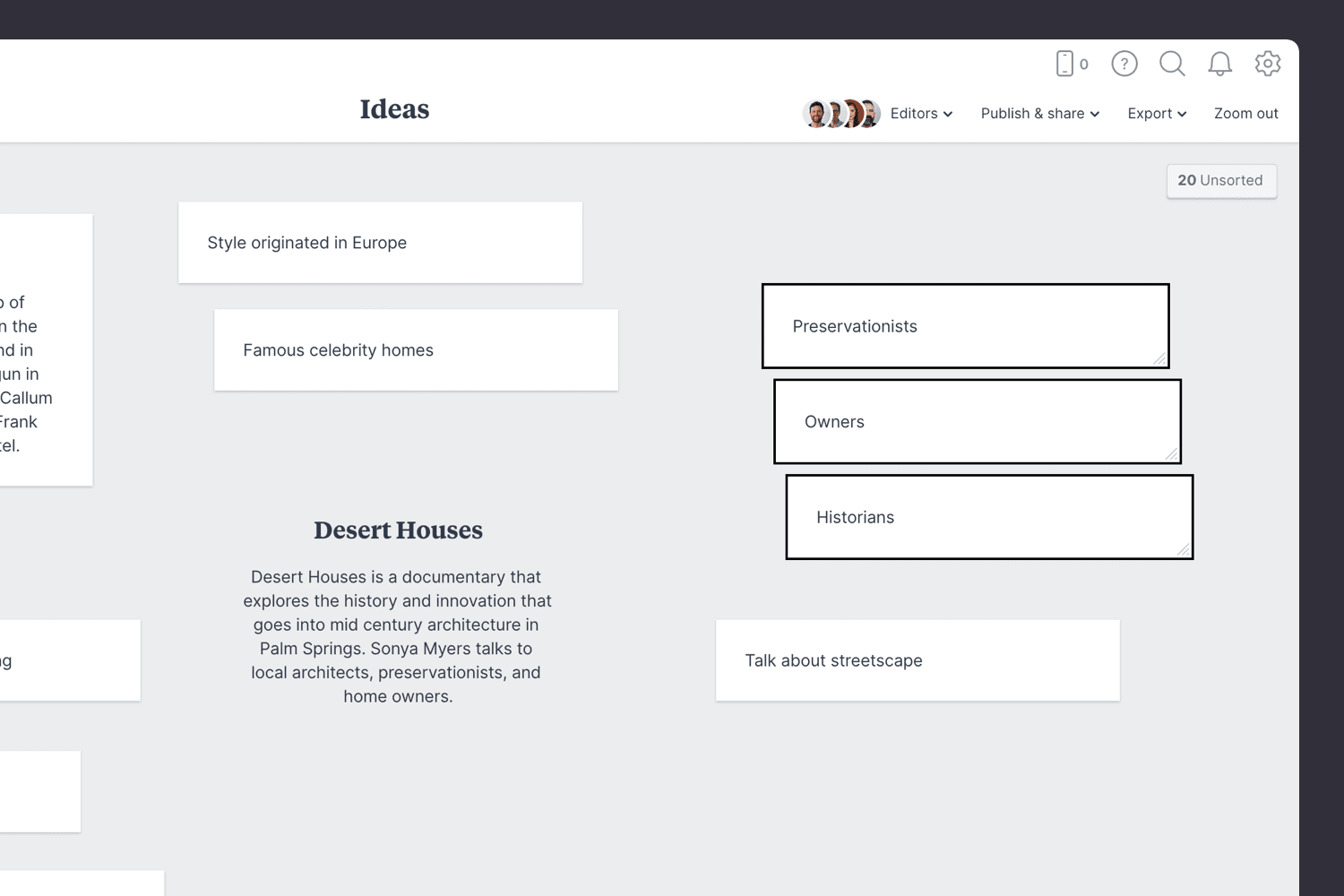This screenshot has height=896, width=1344.
Task: Select the Preservationists note card
Action: pos(965,326)
